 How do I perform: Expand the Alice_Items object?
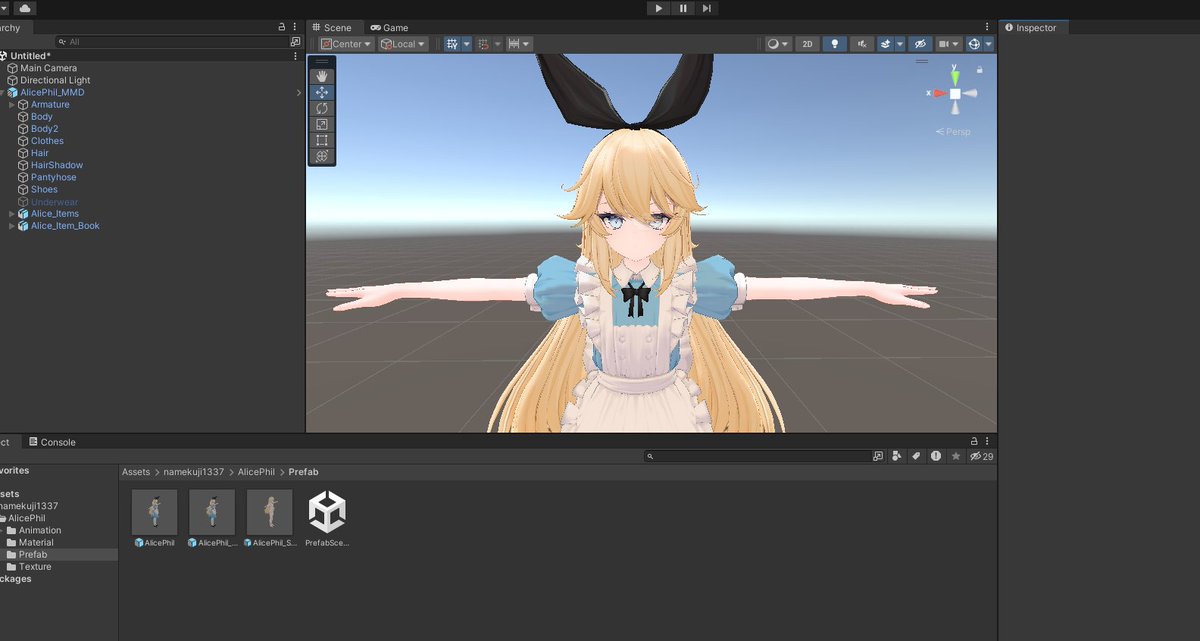[12, 214]
